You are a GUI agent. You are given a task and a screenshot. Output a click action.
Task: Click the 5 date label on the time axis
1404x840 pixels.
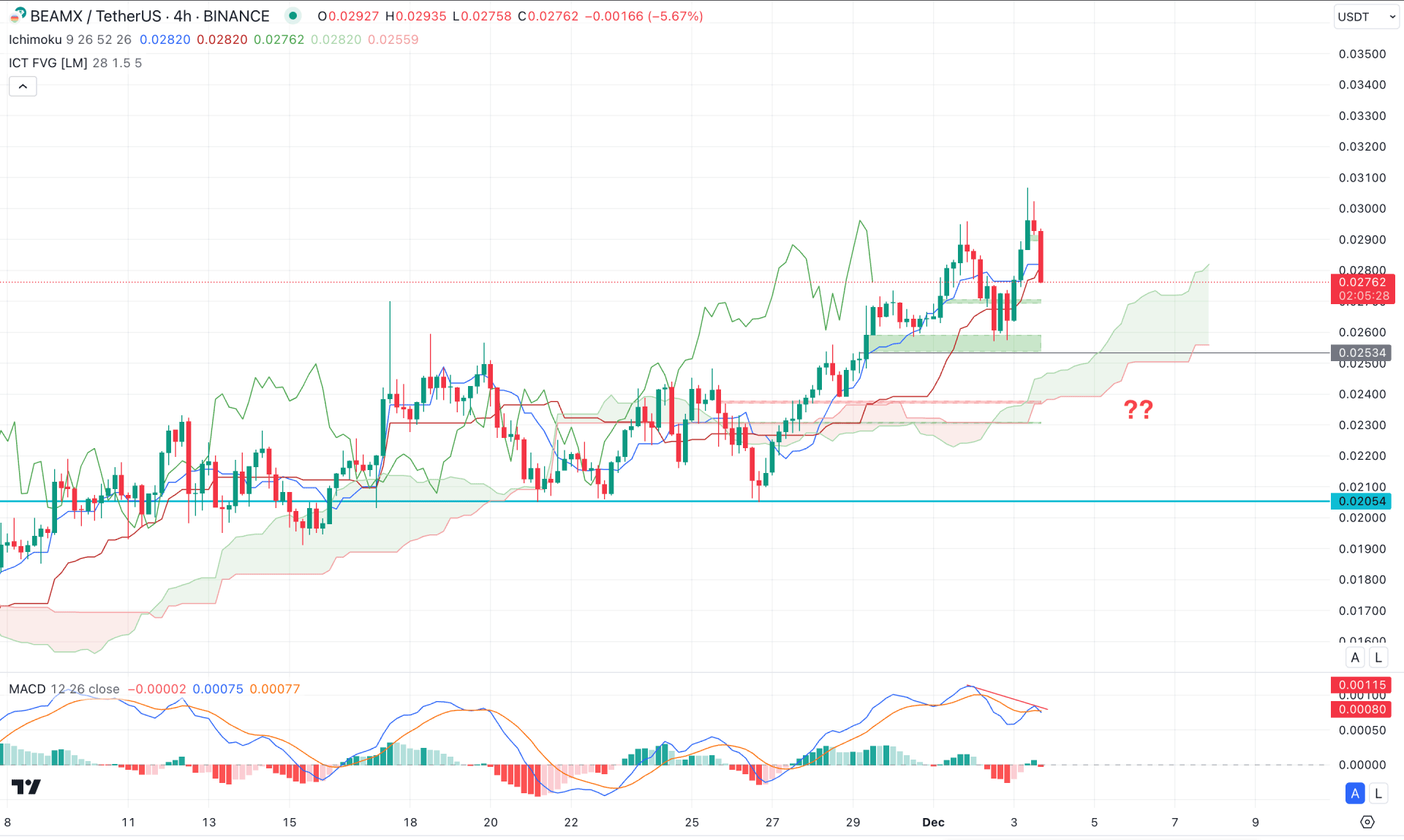pos(1094,822)
